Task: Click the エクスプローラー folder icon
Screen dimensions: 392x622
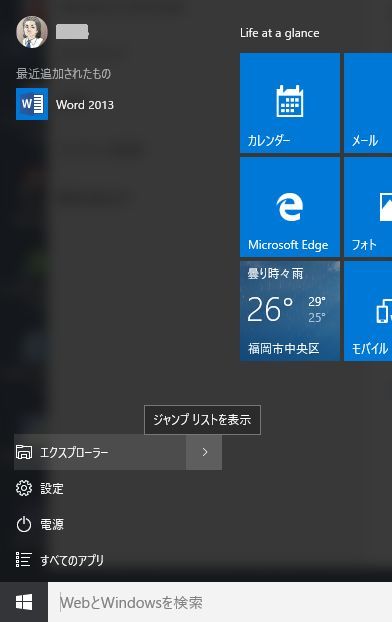Action: point(24,452)
